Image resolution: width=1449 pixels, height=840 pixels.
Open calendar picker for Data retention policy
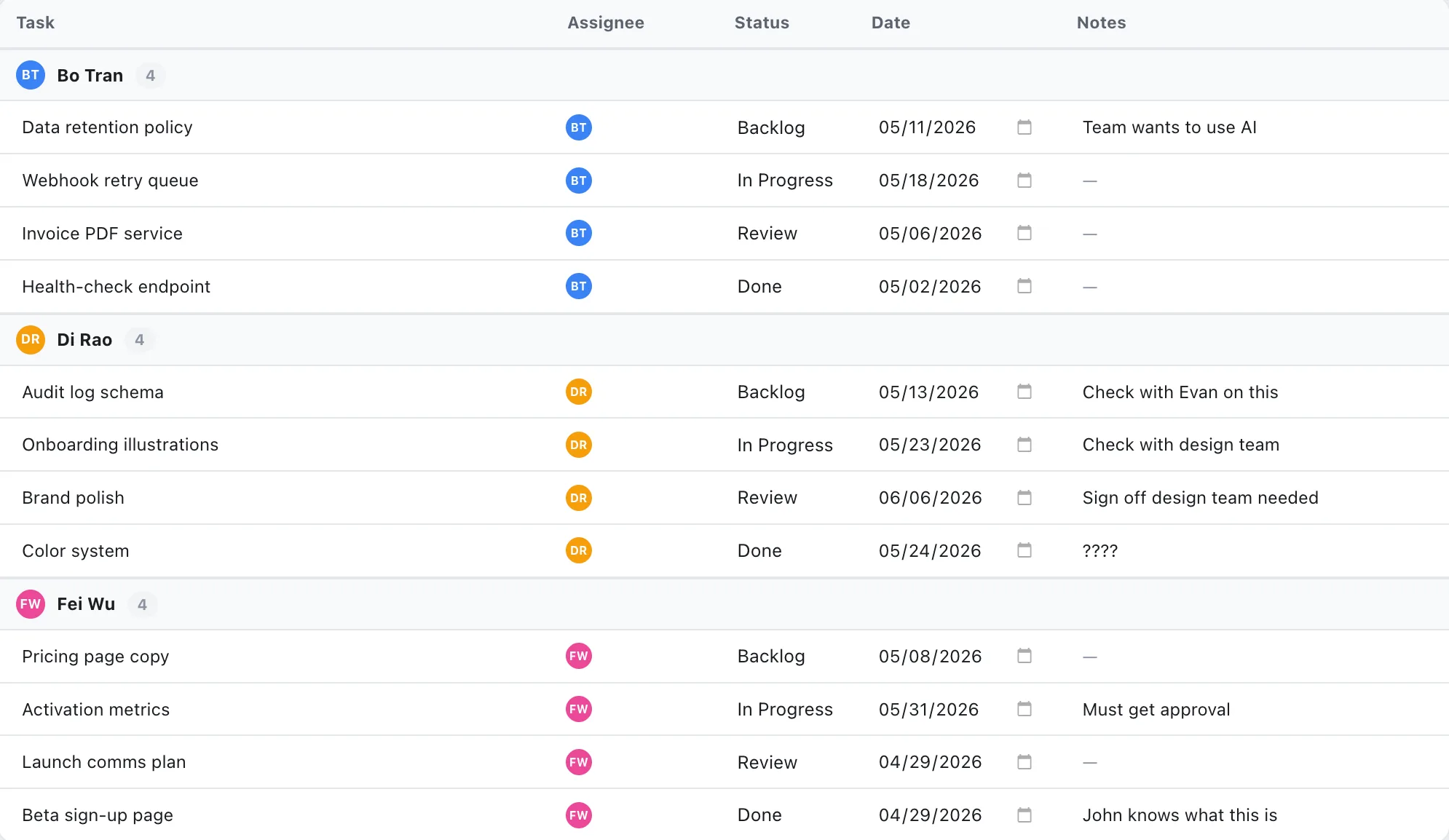click(1024, 127)
